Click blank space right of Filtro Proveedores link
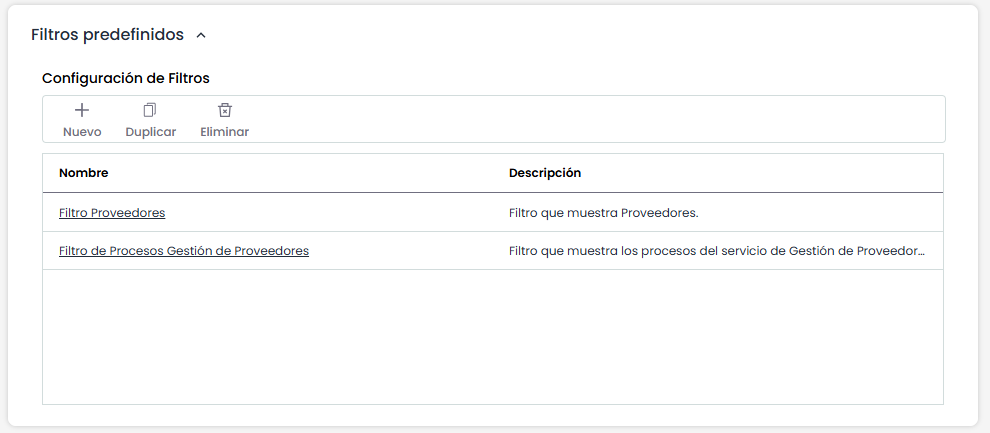The height and width of the screenshot is (433, 990). (x=330, y=213)
